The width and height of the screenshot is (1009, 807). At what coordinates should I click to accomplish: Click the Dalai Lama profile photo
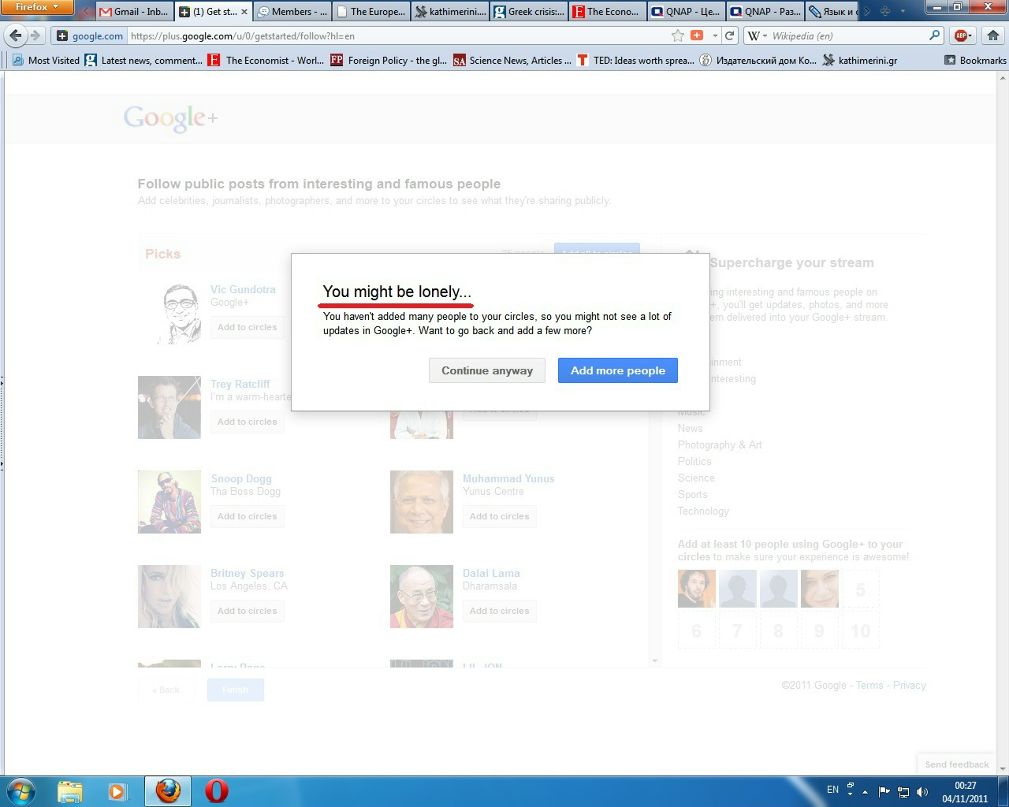421,597
